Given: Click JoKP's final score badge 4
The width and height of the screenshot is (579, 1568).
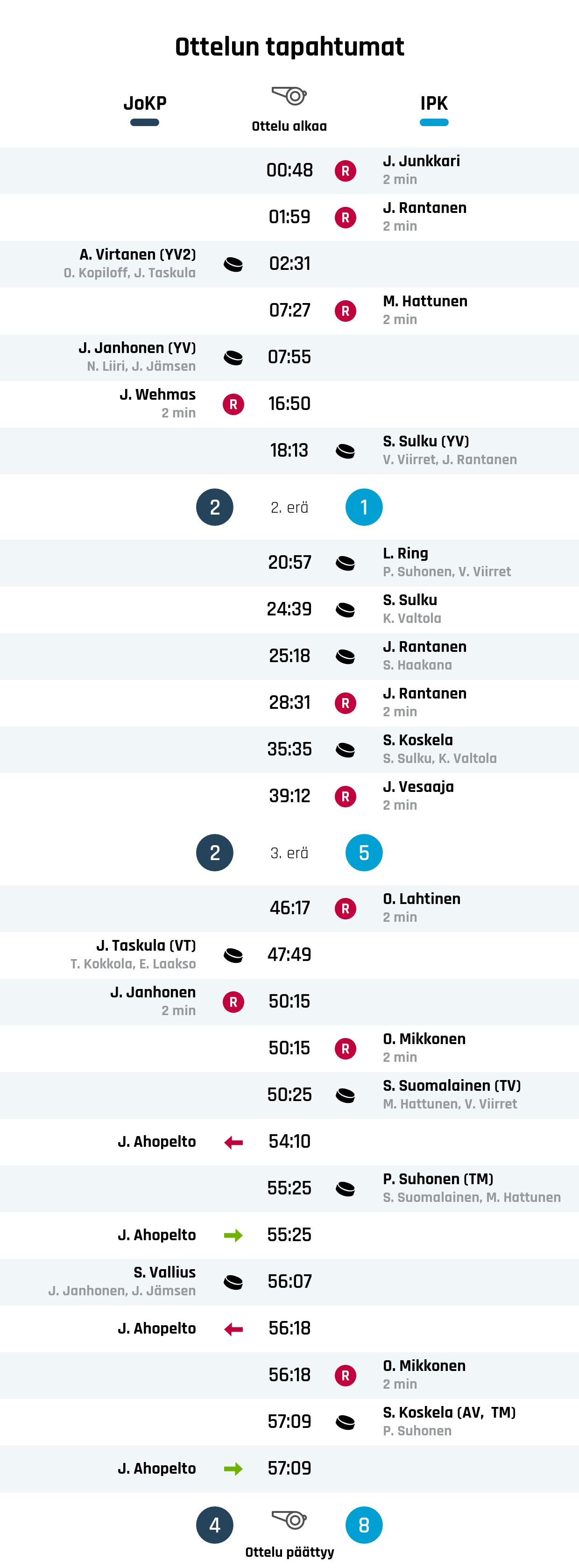Looking at the screenshot, I should tap(214, 1526).
